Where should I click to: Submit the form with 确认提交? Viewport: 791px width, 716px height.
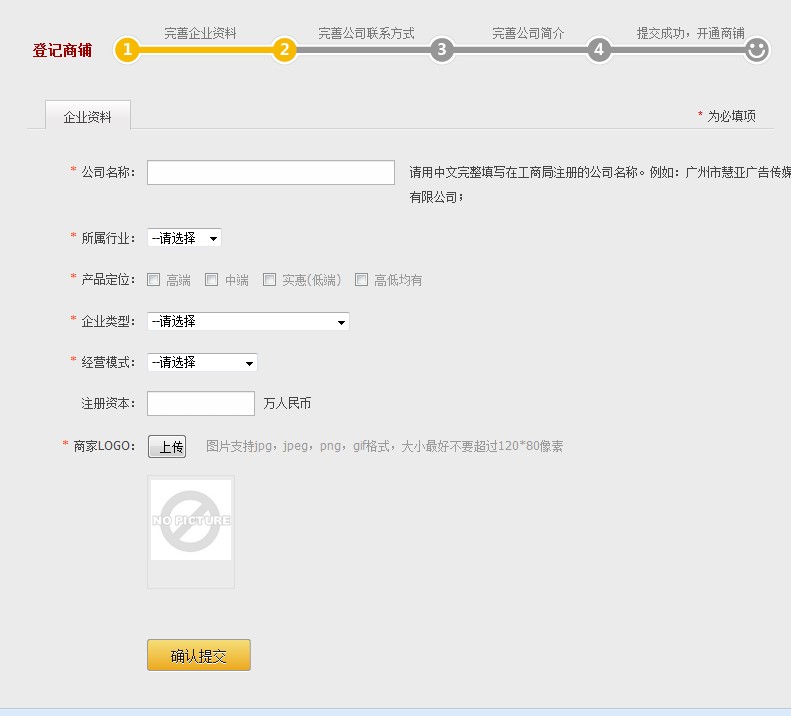pos(199,656)
